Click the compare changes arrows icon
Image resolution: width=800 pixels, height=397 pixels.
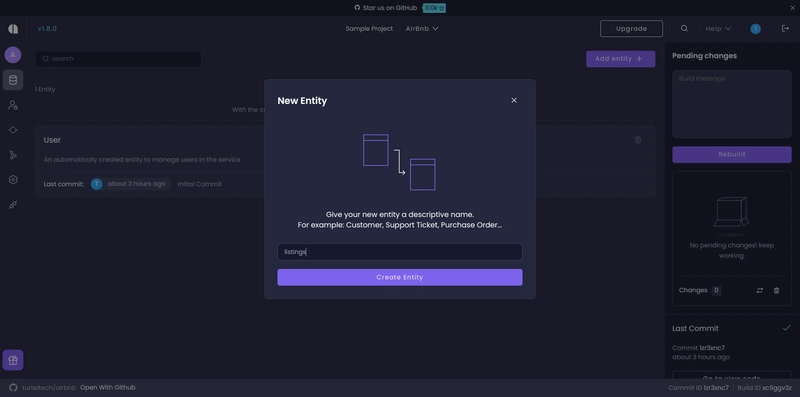[760, 290]
